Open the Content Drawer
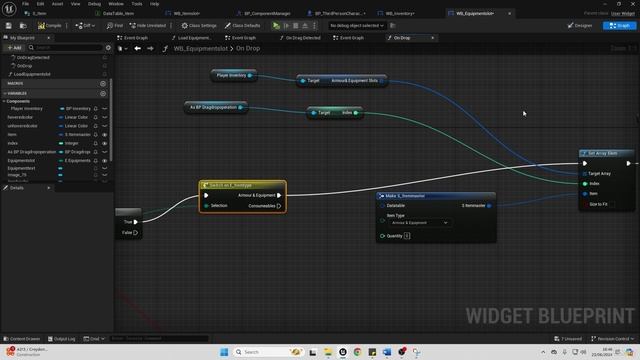640x360 pixels. click(22, 339)
